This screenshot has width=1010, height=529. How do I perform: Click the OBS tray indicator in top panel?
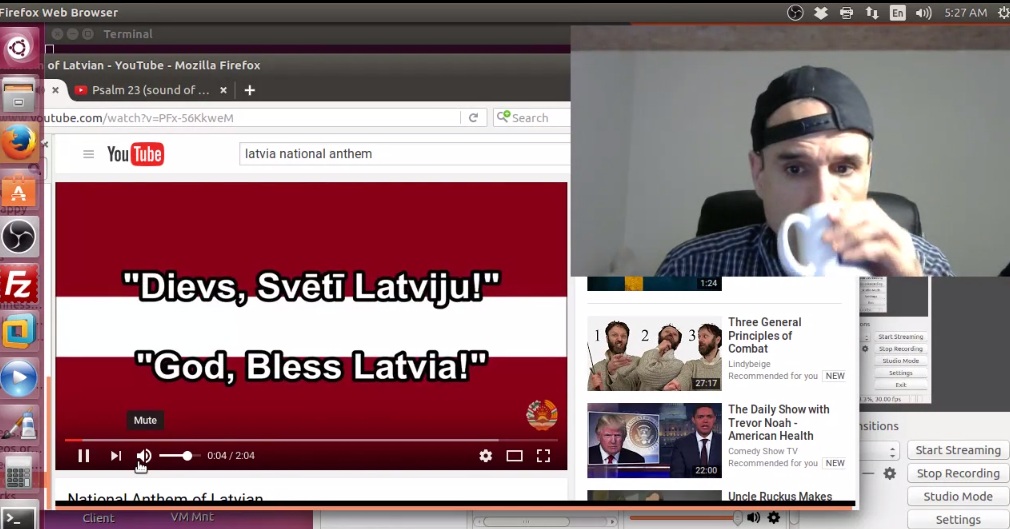pos(796,12)
